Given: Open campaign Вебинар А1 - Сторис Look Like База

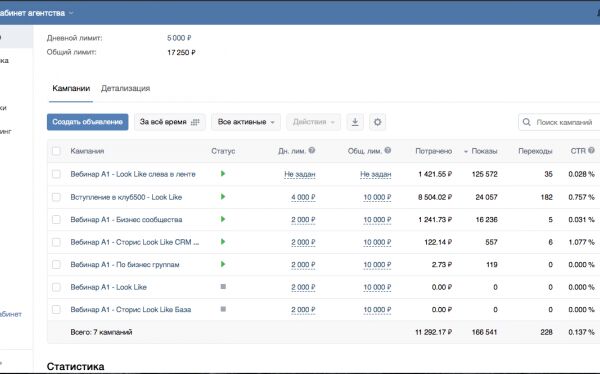Looking at the screenshot, I should point(130,309).
